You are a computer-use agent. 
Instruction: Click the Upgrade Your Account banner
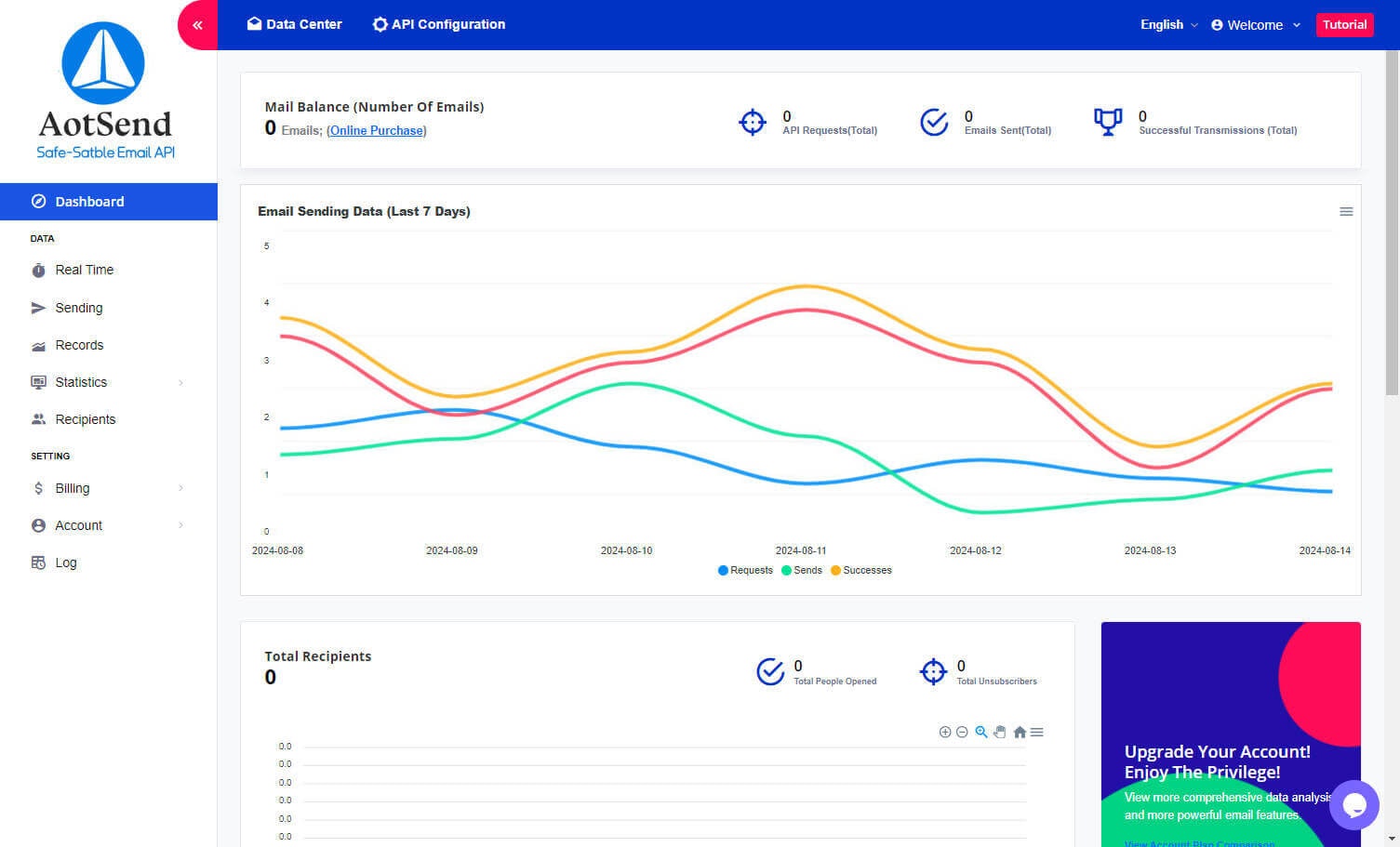(x=1231, y=735)
